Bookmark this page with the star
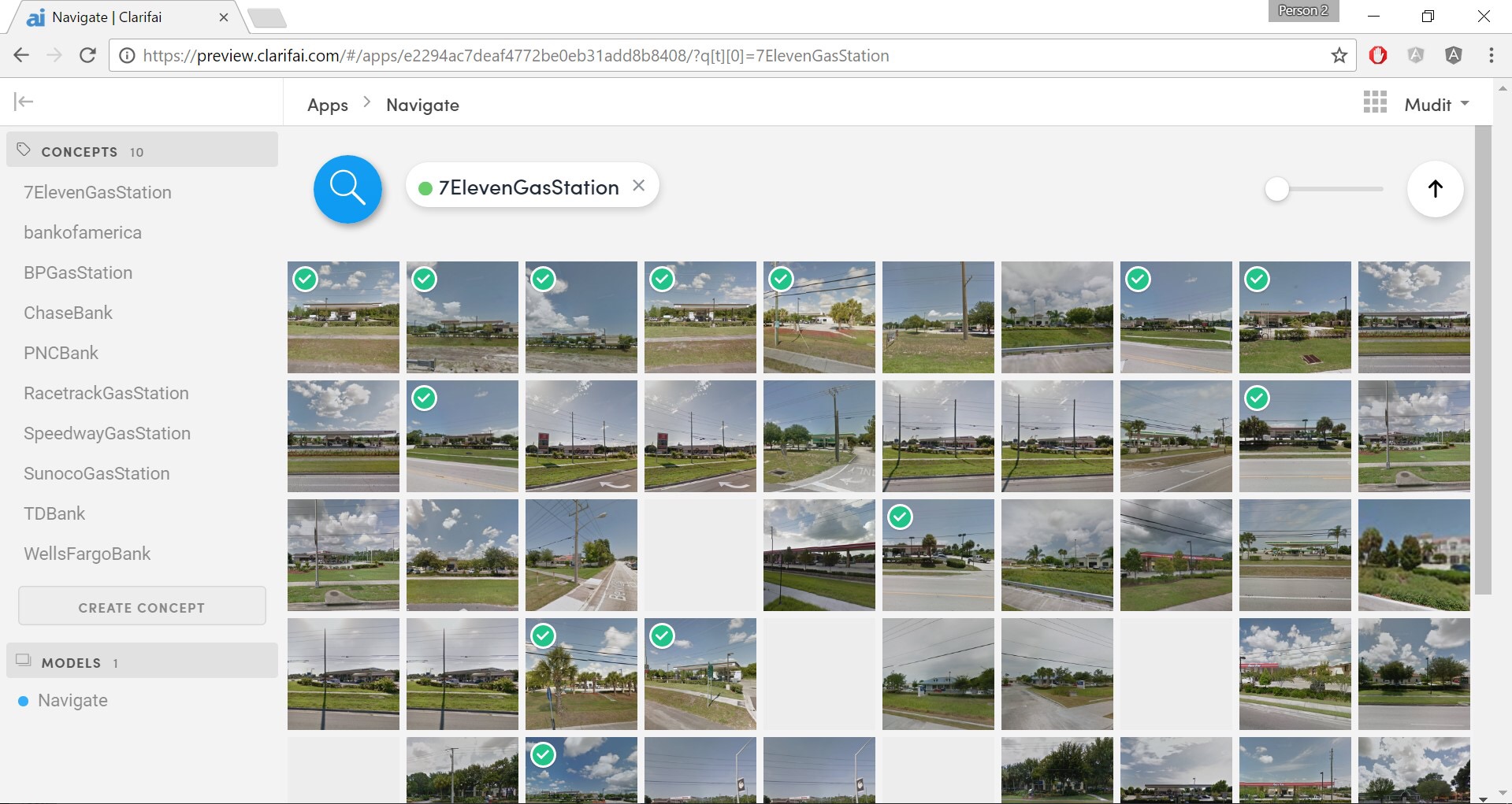The width and height of the screenshot is (1512, 804). tap(1339, 55)
